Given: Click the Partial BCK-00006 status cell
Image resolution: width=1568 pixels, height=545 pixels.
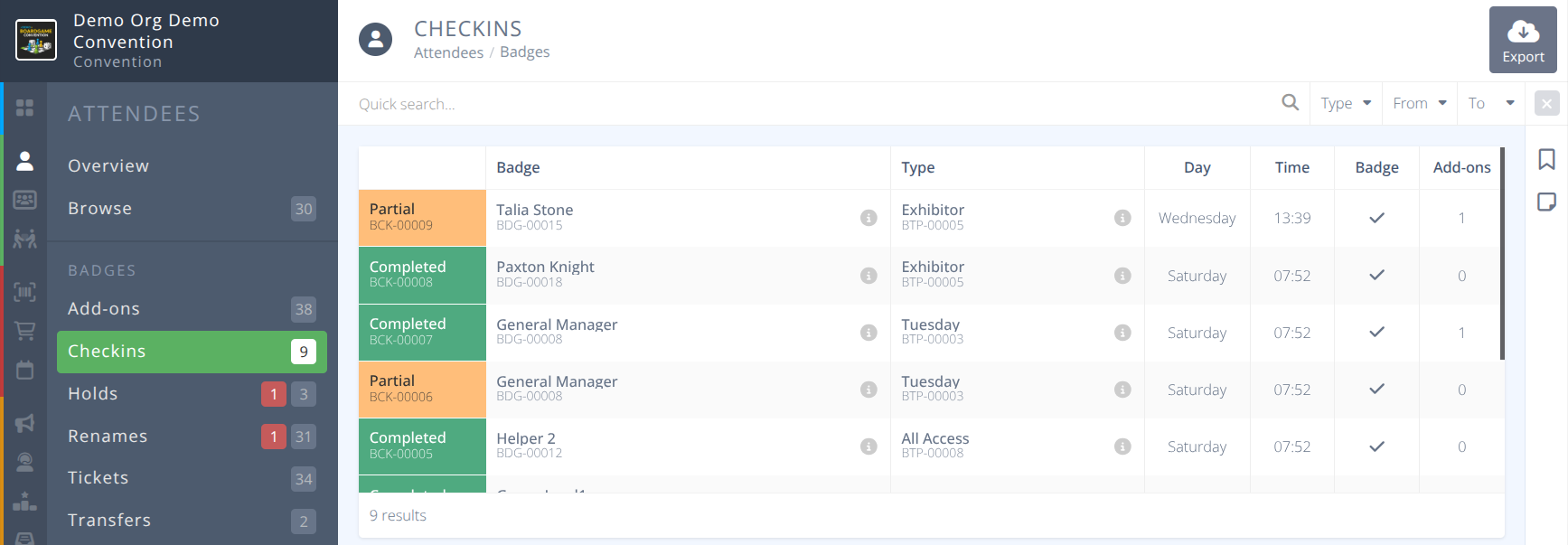Looking at the screenshot, I should click(x=422, y=390).
